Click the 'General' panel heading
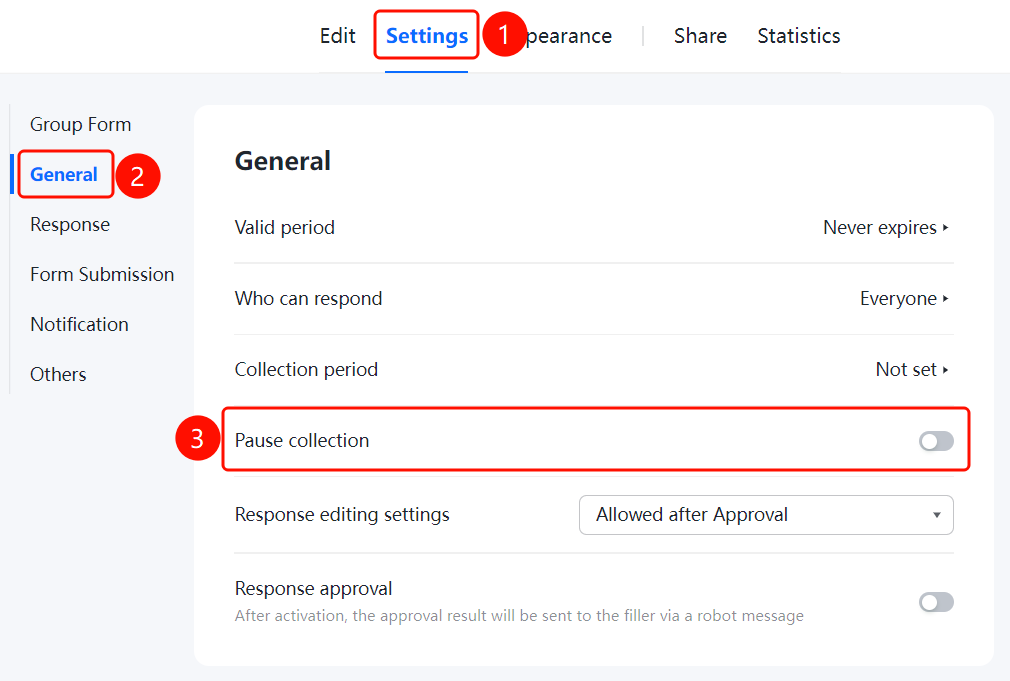This screenshot has width=1010, height=681. coord(283,161)
